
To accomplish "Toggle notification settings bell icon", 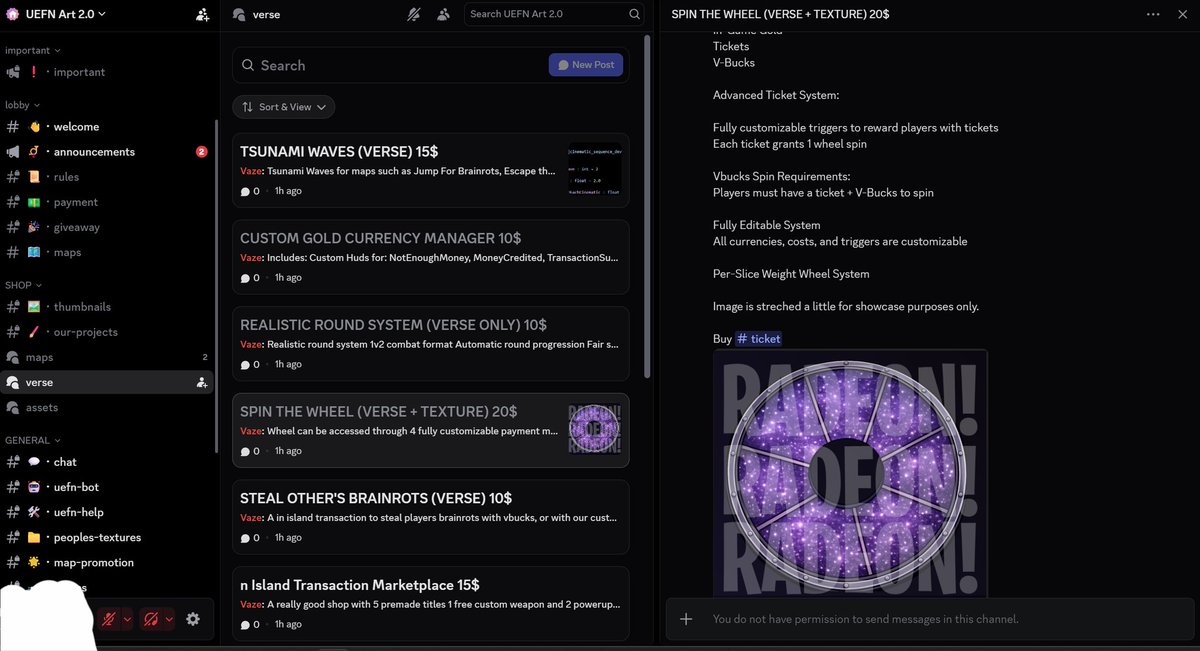I will (x=414, y=14).
